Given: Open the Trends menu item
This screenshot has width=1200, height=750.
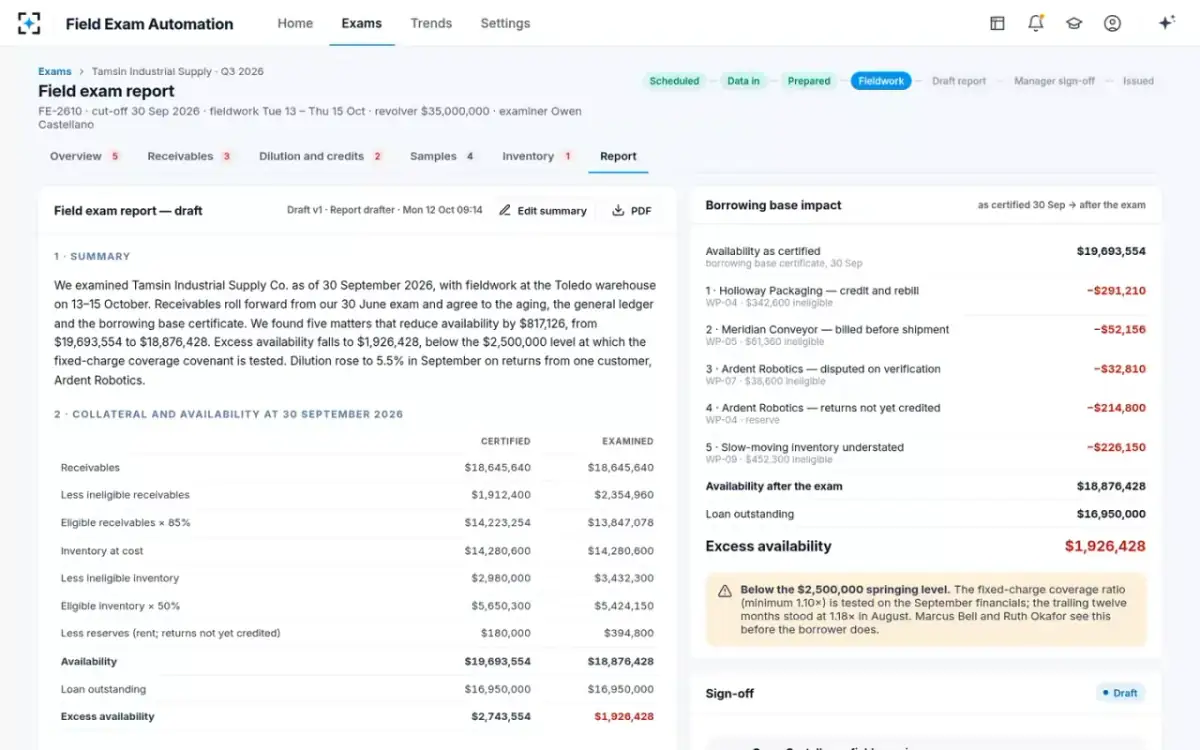Looking at the screenshot, I should pyautogui.click(x=431, y=23).
